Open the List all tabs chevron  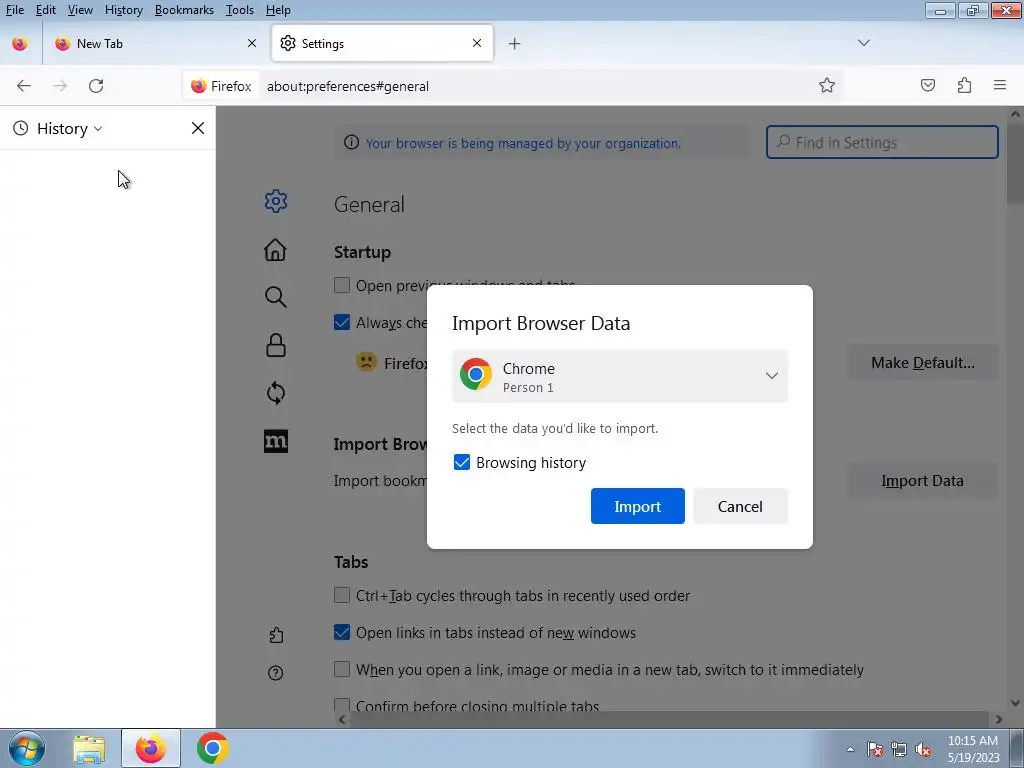point(863,43)
